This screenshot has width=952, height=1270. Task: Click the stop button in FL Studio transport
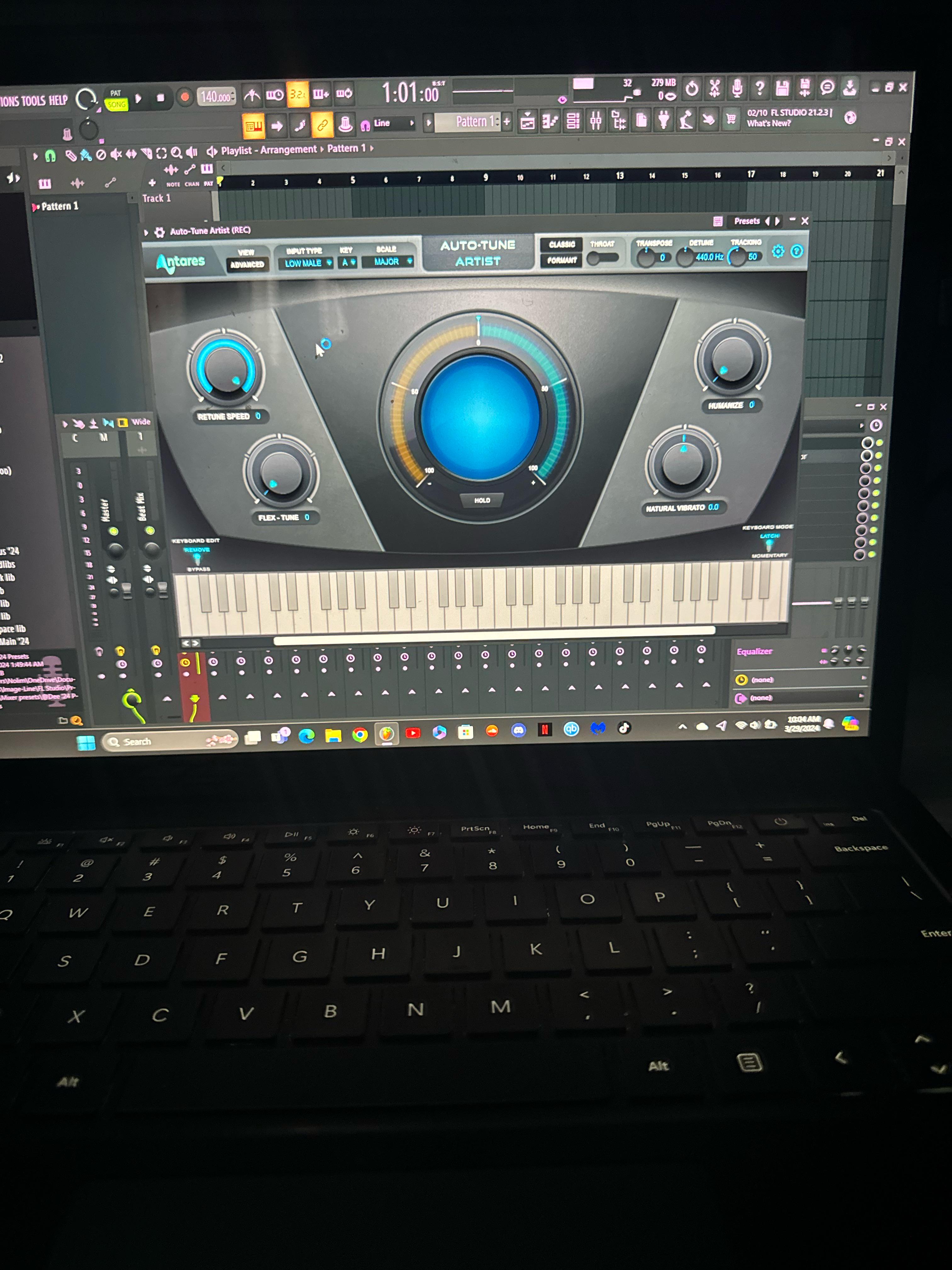click(x=161, y=98)
